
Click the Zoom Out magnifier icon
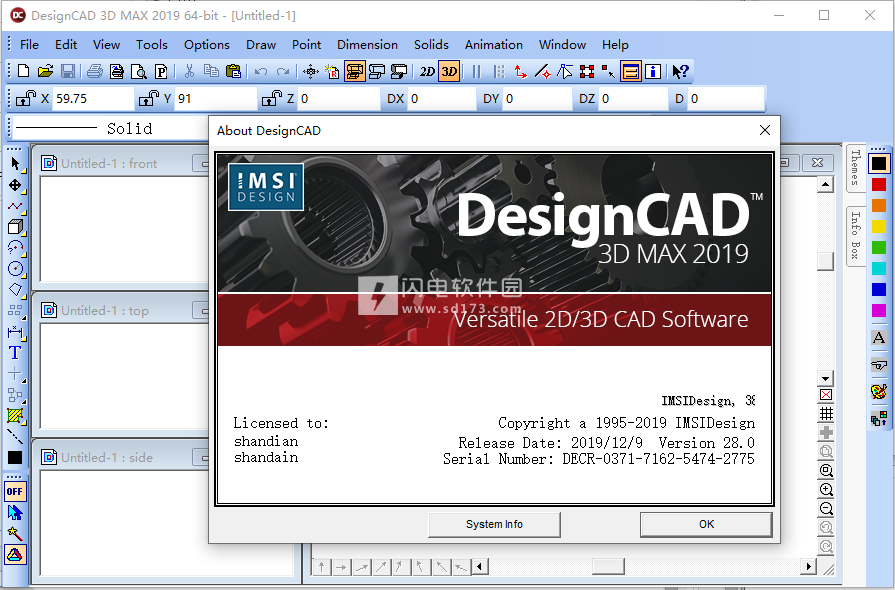[826, 508]
